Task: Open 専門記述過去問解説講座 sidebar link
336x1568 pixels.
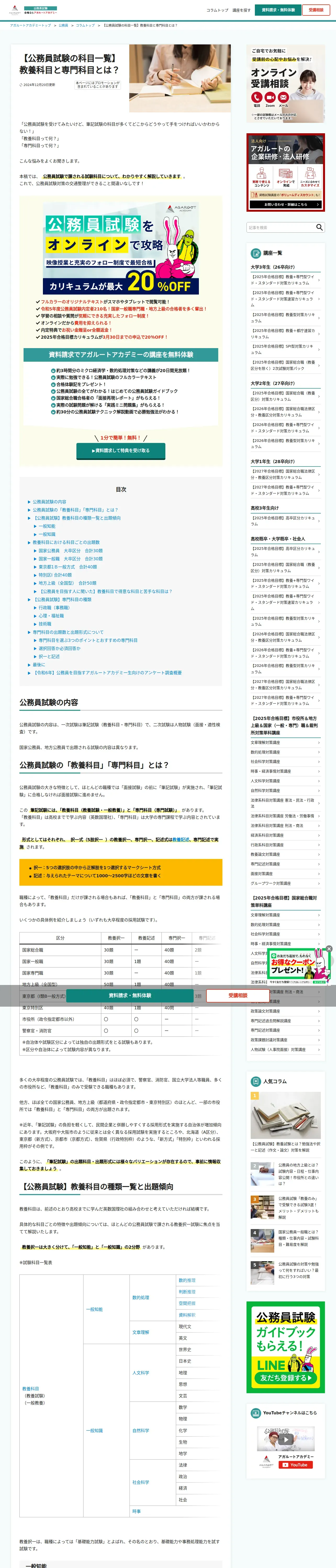Action: pyautogui.click(x=285, y=1021)
